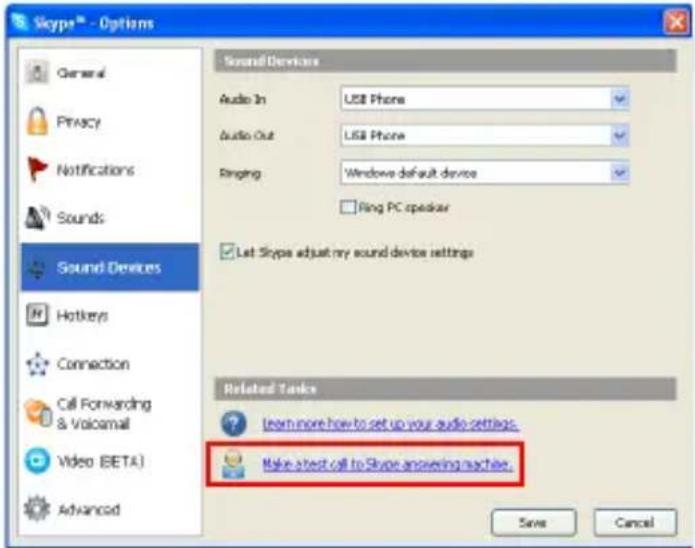
Task: Expand the Audio Out dropdown arrow
Action: coord(620,136)
